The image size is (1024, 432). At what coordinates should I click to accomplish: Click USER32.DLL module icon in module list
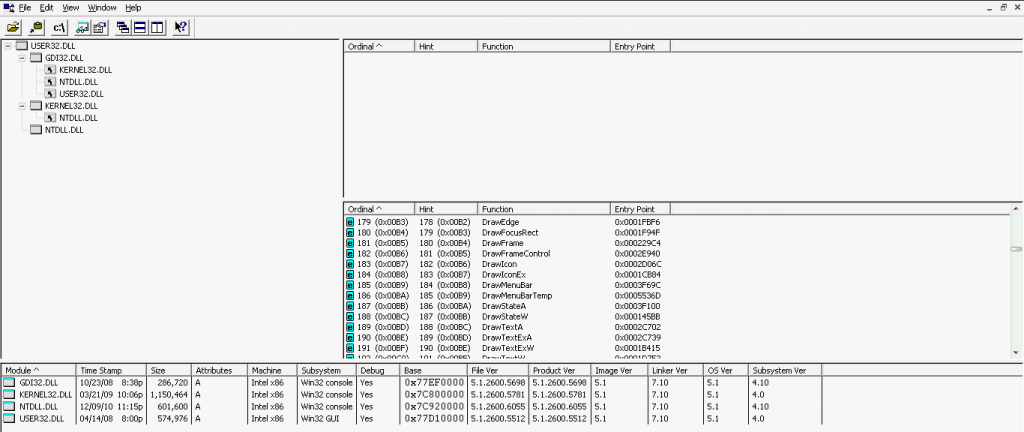click(9, 418)
